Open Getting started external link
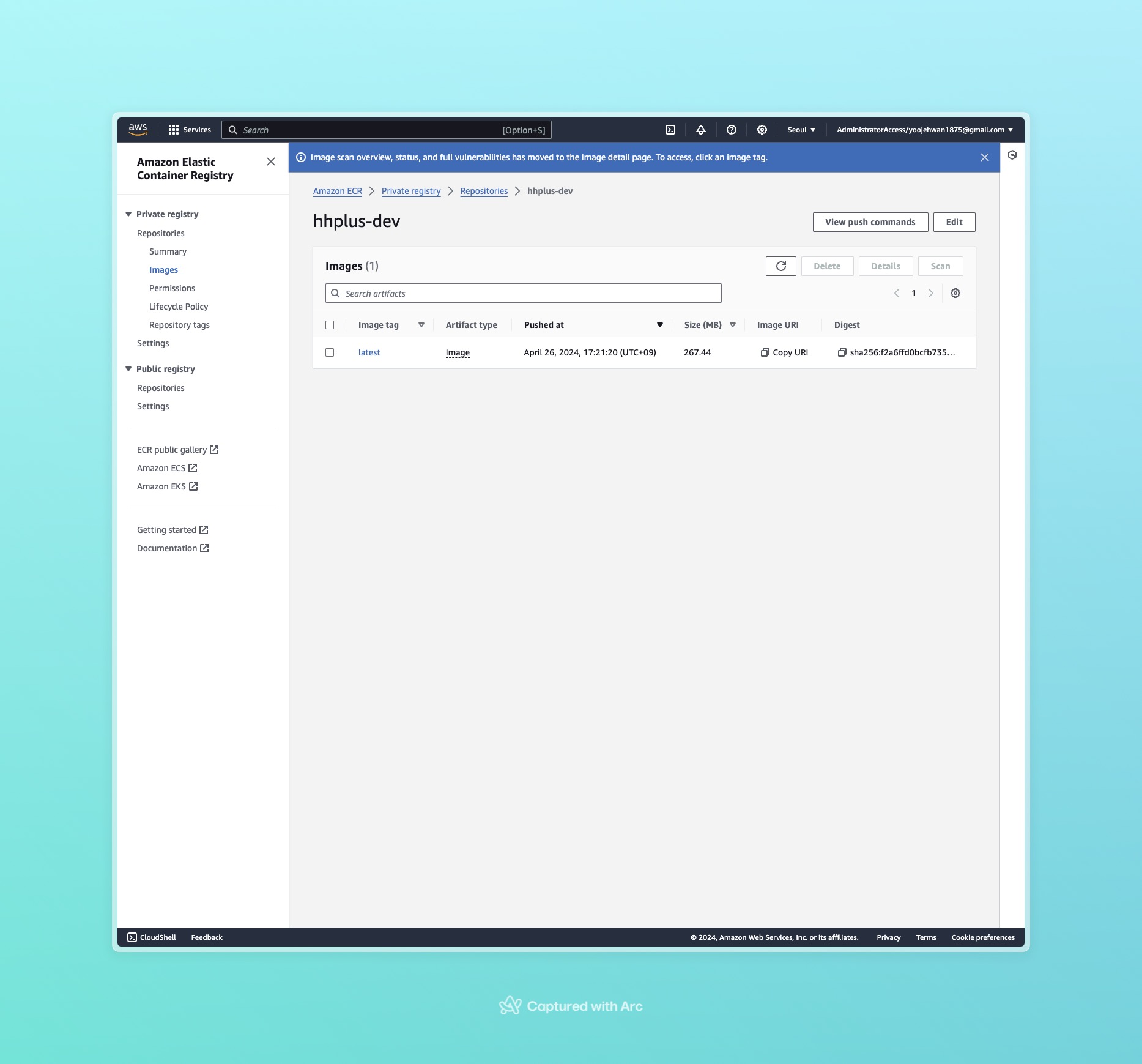 click(172, 530)
